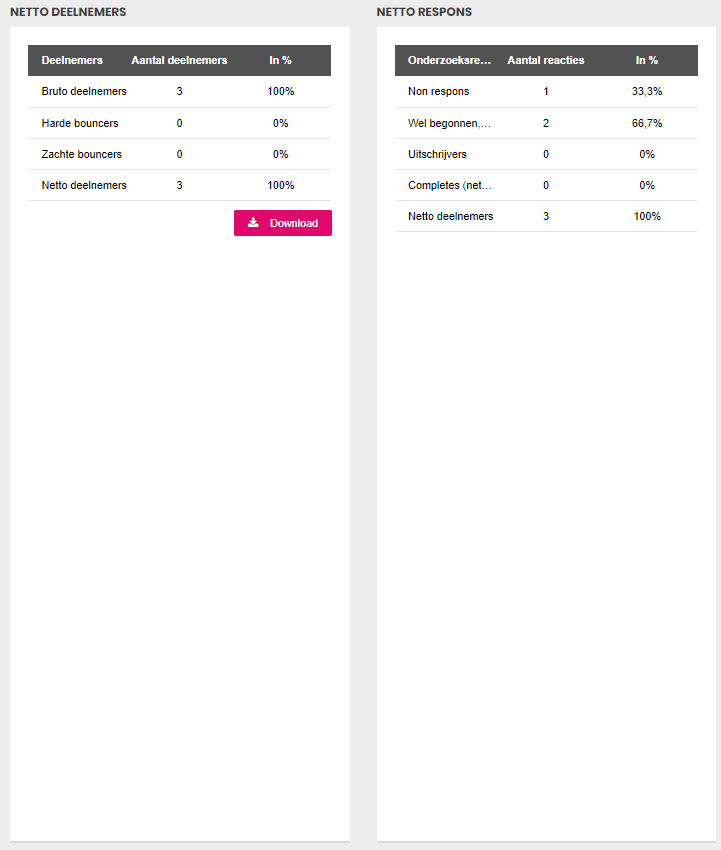This screenshot has height=850, width=721.
Task: Click the truncated Onderzoeksre... column header
Action: (x=449, y=60)
